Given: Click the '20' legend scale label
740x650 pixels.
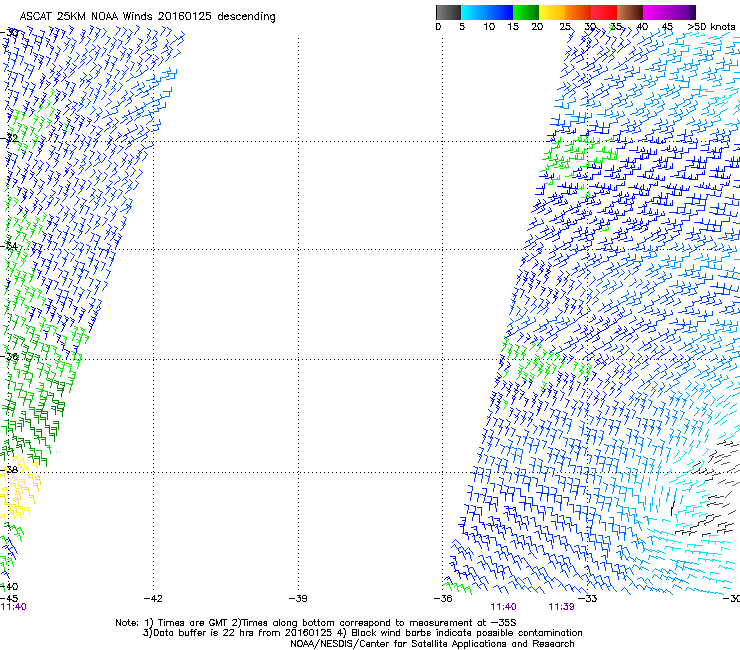Looking at the screenshot, I should click(537, 27).
